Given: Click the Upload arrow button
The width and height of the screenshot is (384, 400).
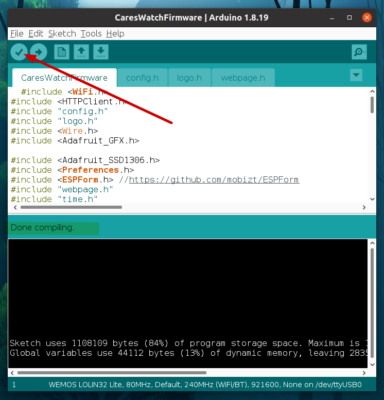Looking at the screenshot, I should click(39, 52).
